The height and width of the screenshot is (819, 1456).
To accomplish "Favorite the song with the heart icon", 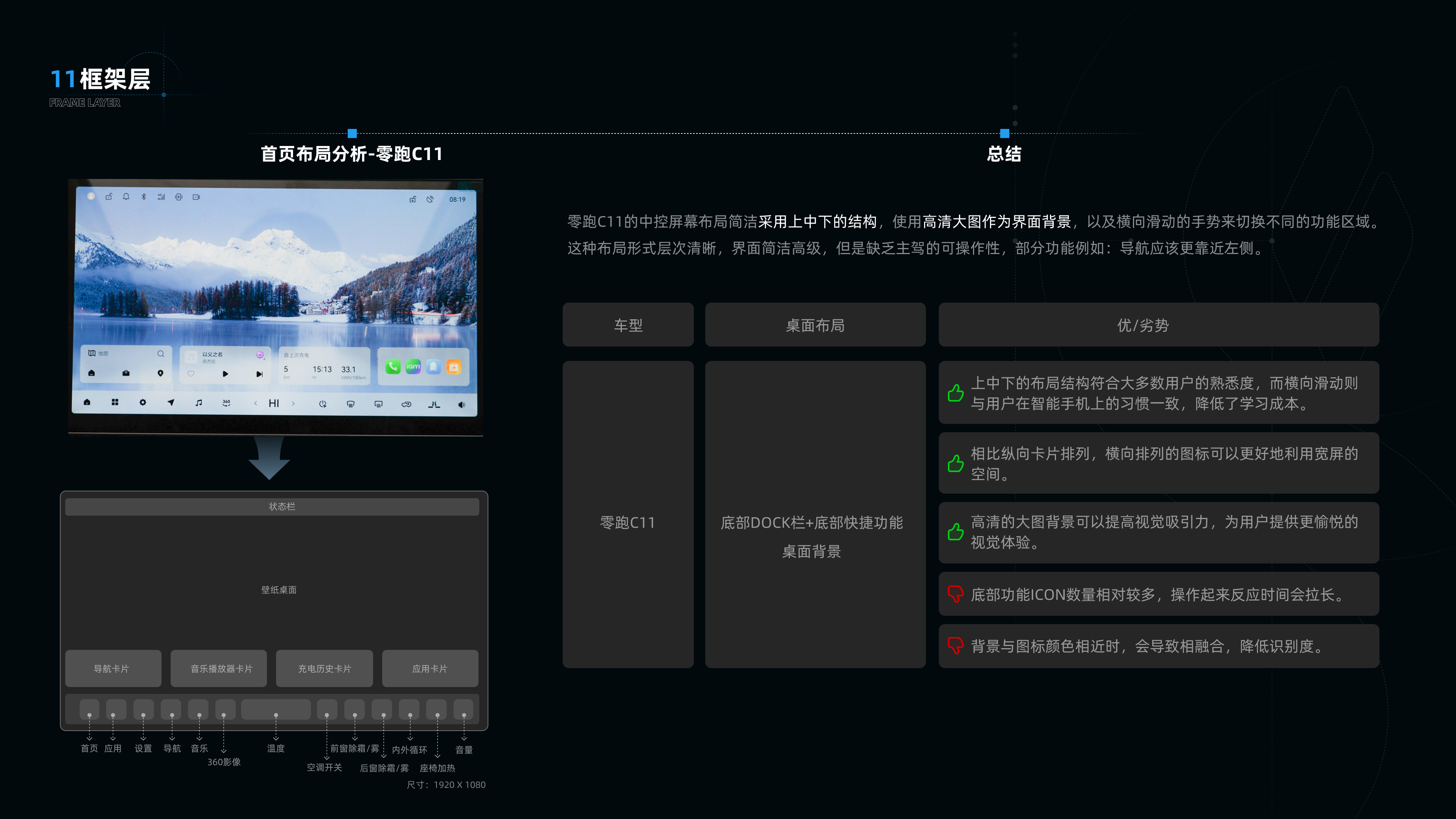I will point(191,373).
